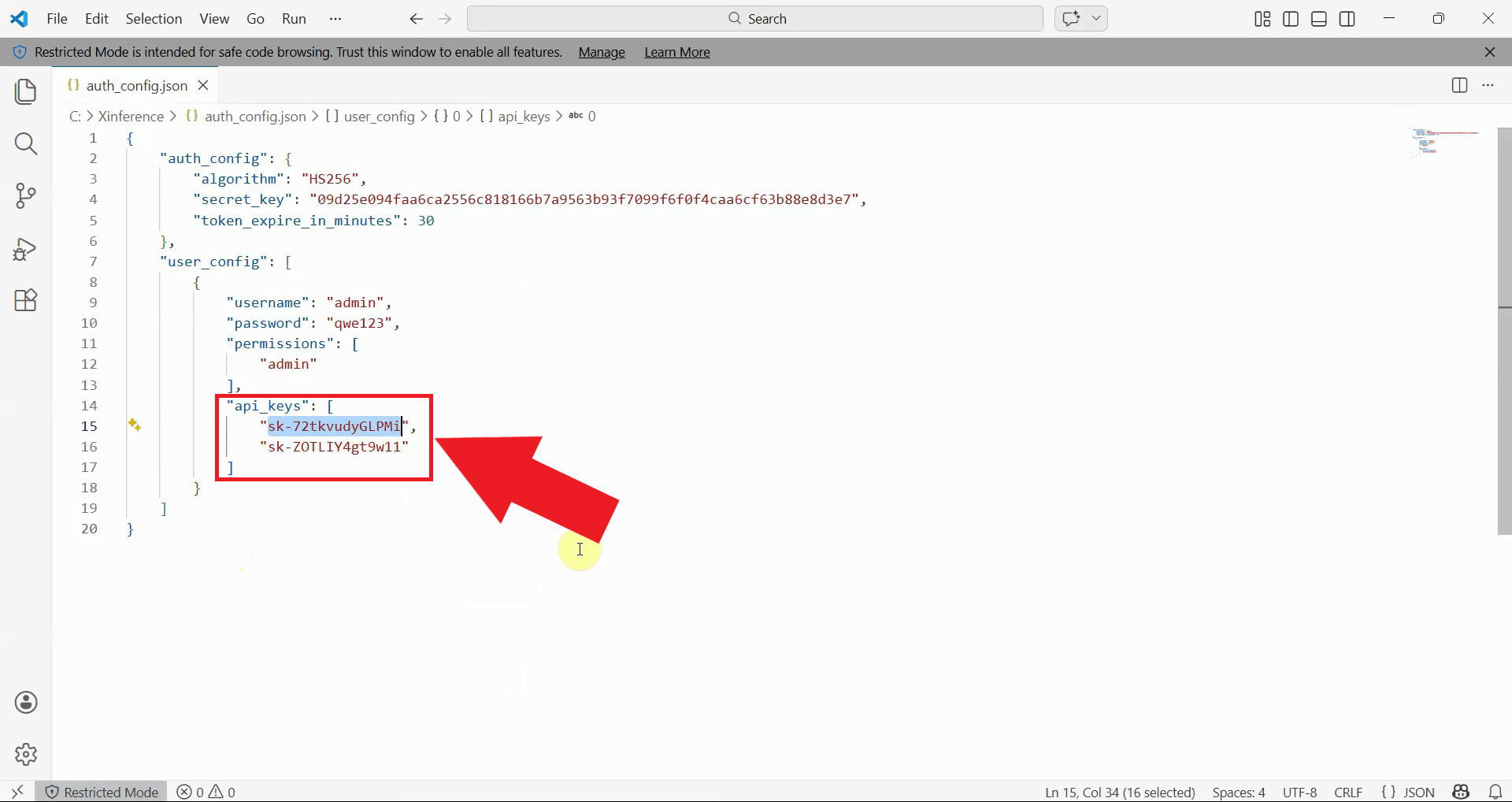Viewport: 1512px width, 802px height.
Task: Select the Search magnifier icon in activity bar
Action: (x=26, y=144)
